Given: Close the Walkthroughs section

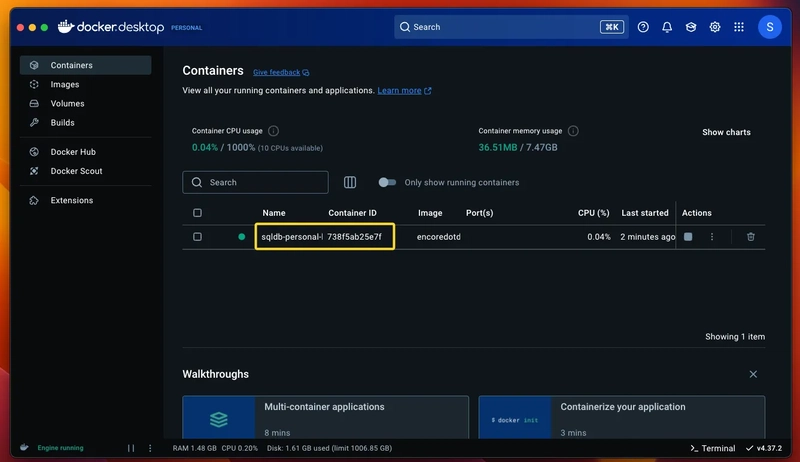Looking at the screenshot, I should coord(753,374).
